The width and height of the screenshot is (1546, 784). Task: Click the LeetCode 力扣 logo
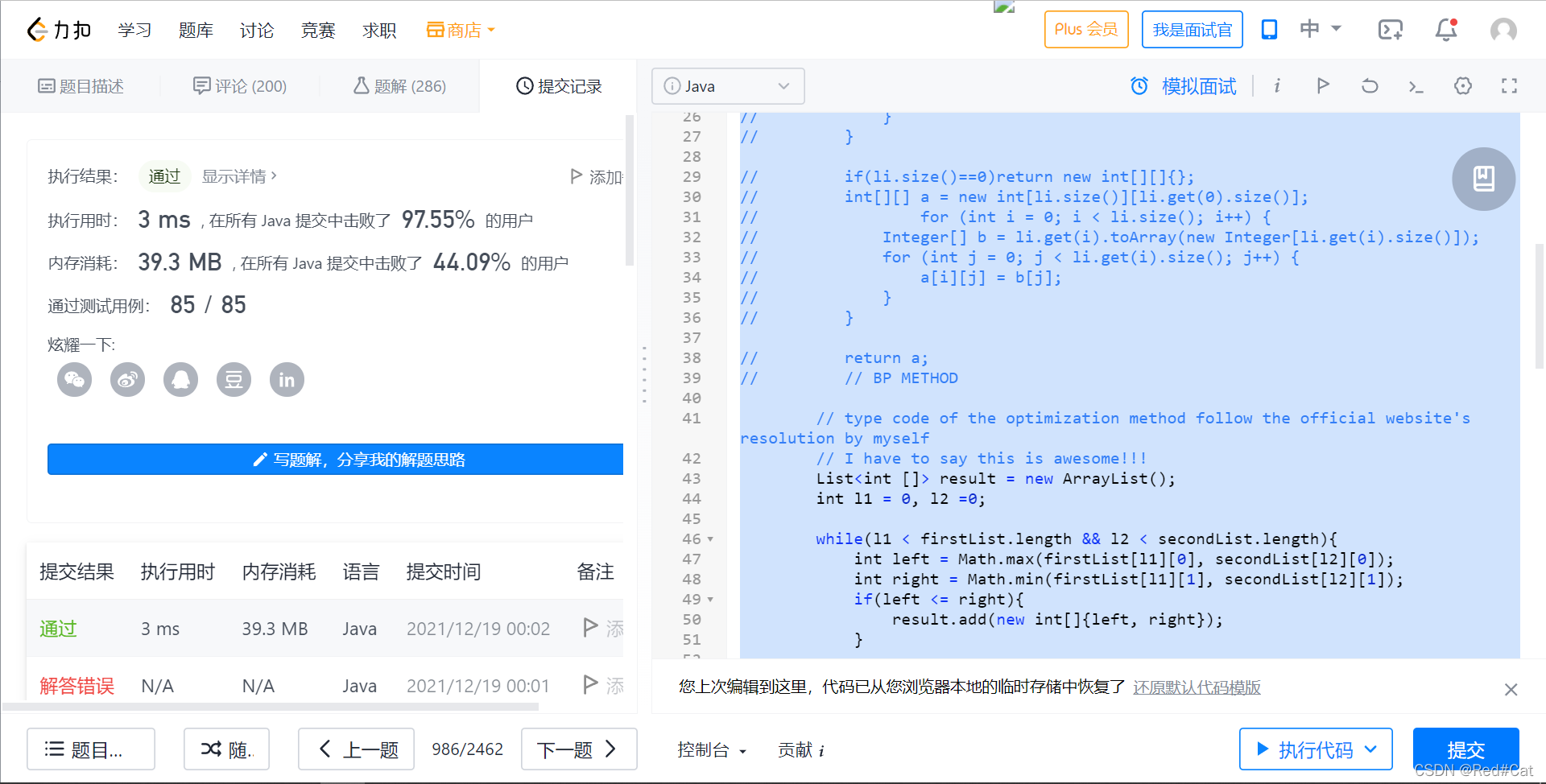59,30
